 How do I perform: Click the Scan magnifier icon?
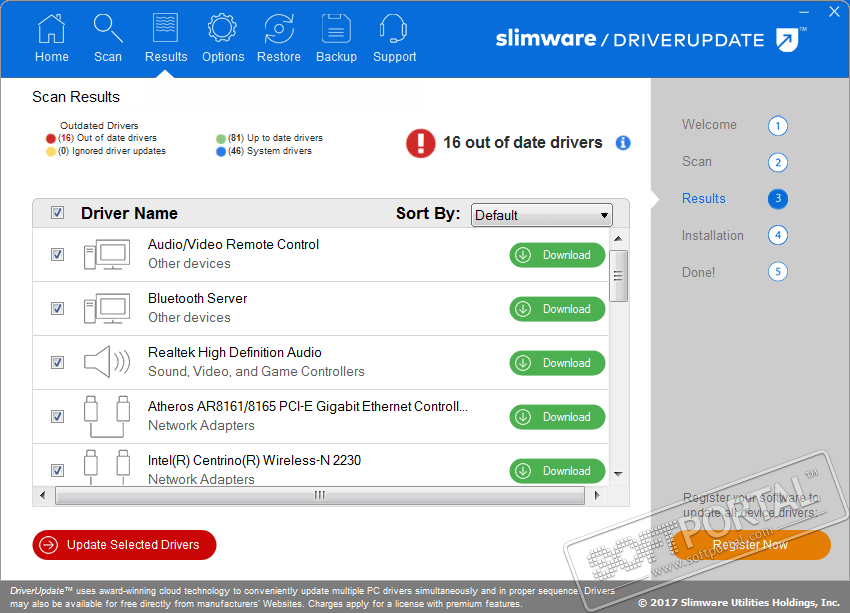[x=108, y=28]
